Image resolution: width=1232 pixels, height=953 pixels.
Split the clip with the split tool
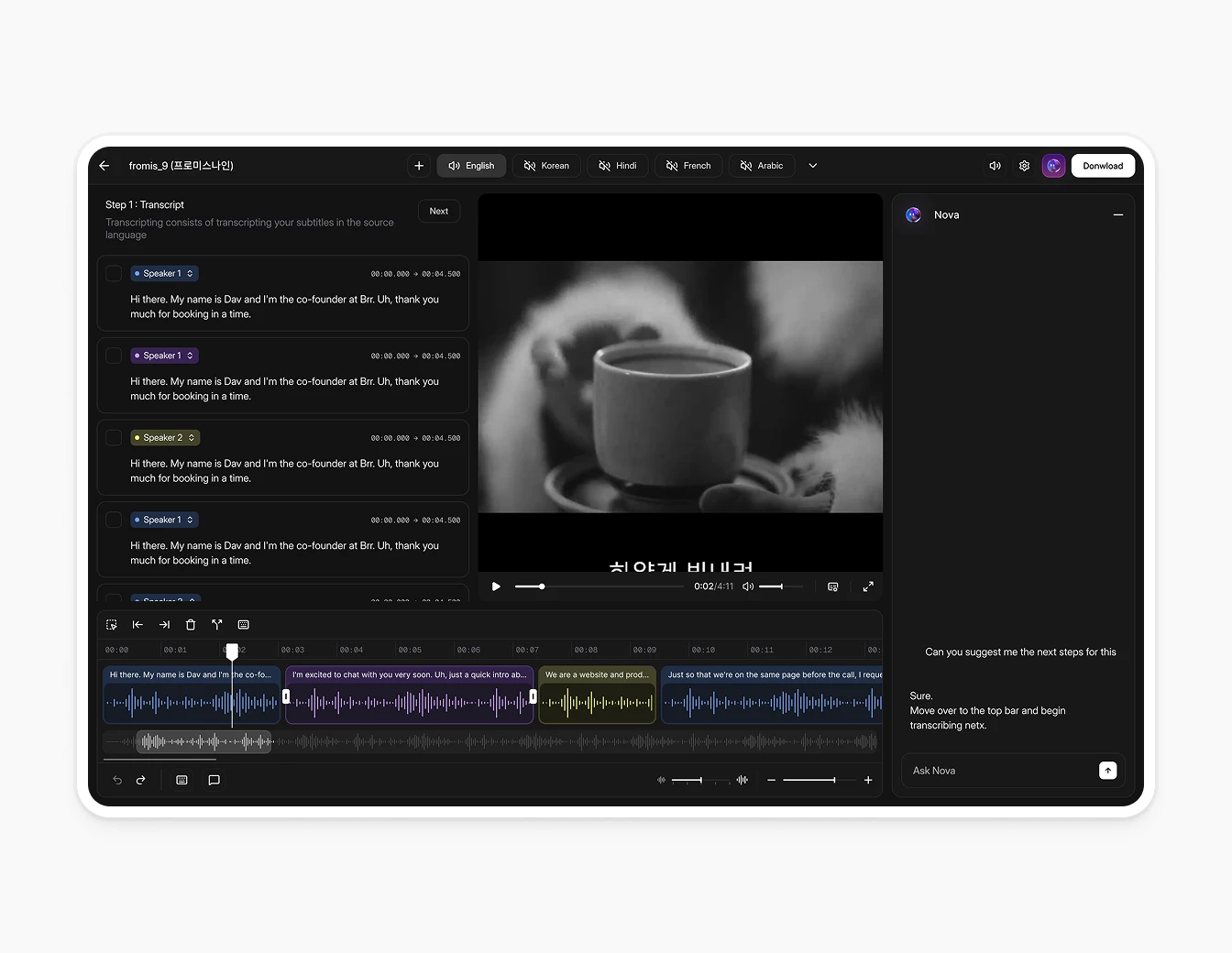216,624
